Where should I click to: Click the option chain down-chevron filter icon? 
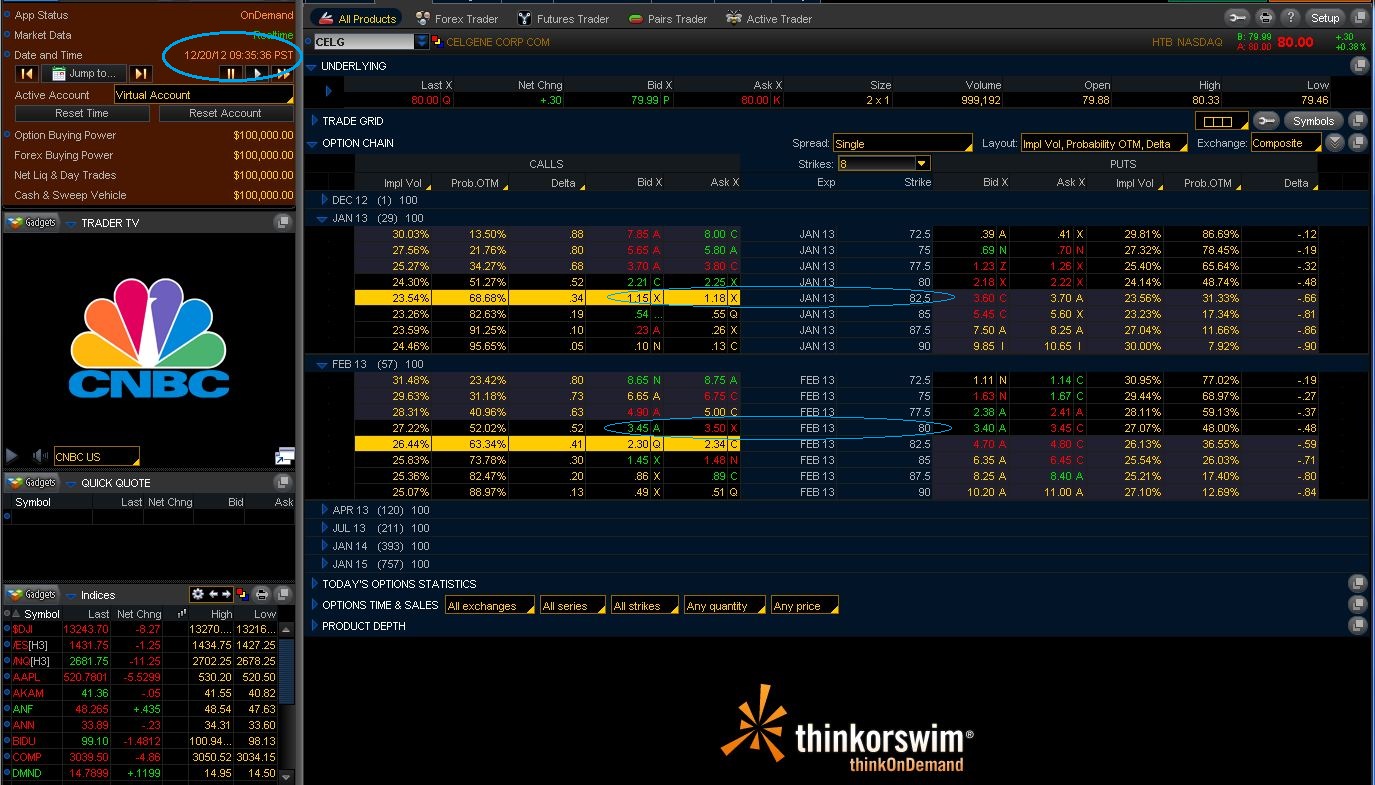(1336, 143)
